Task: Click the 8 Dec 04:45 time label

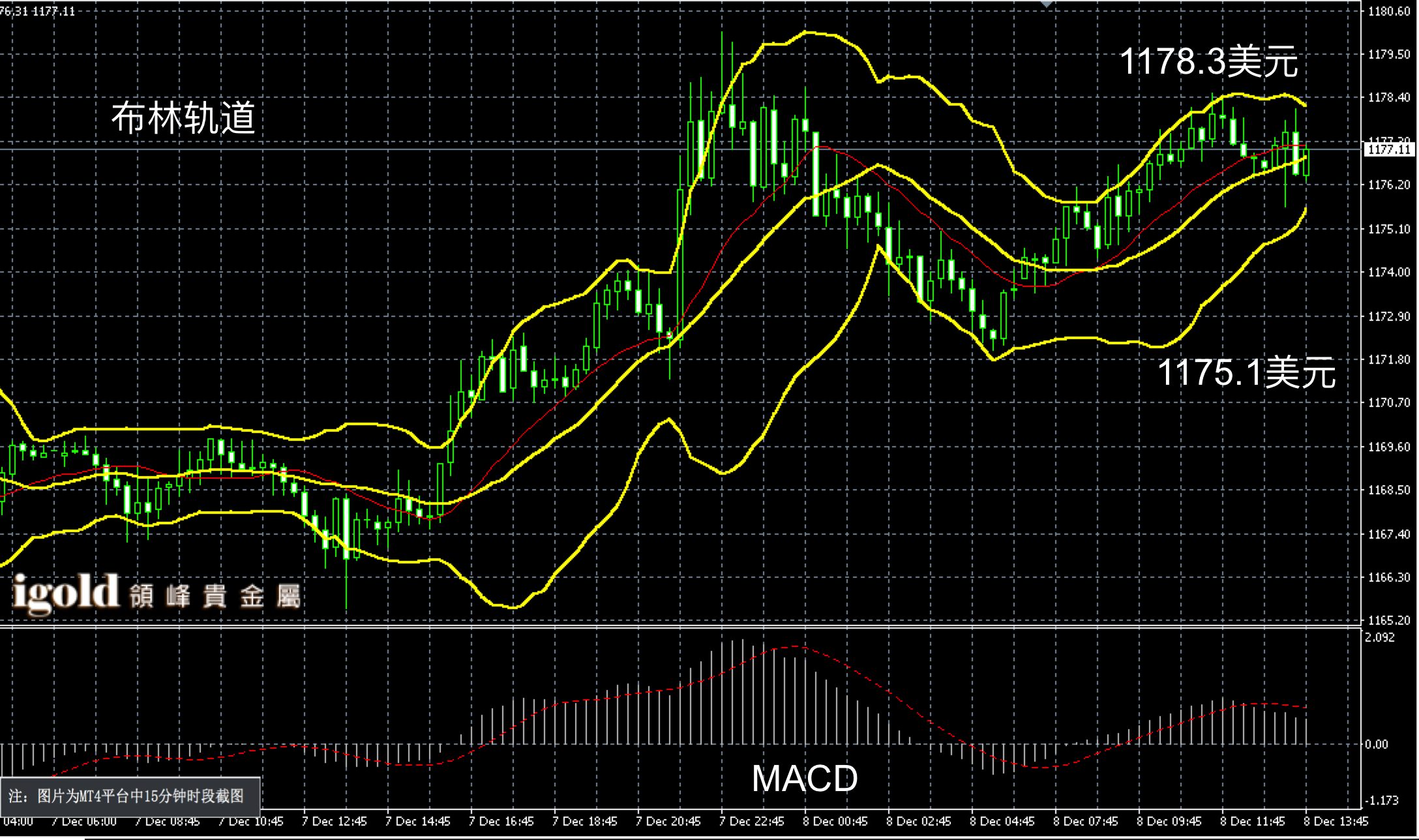Action: (1002, 821)
